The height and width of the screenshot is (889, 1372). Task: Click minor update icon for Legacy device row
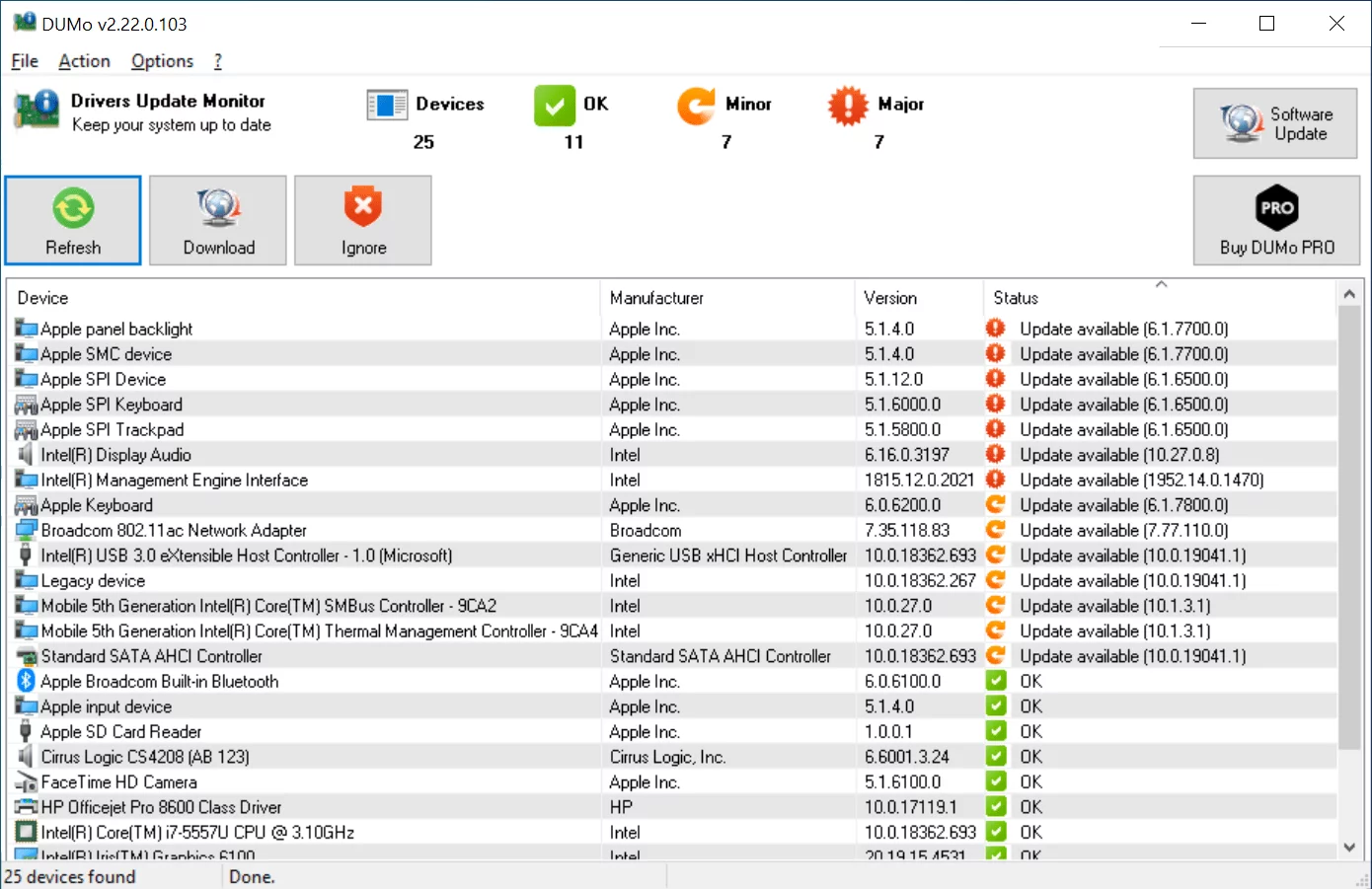pyautogui.click(x=996, y=580)
